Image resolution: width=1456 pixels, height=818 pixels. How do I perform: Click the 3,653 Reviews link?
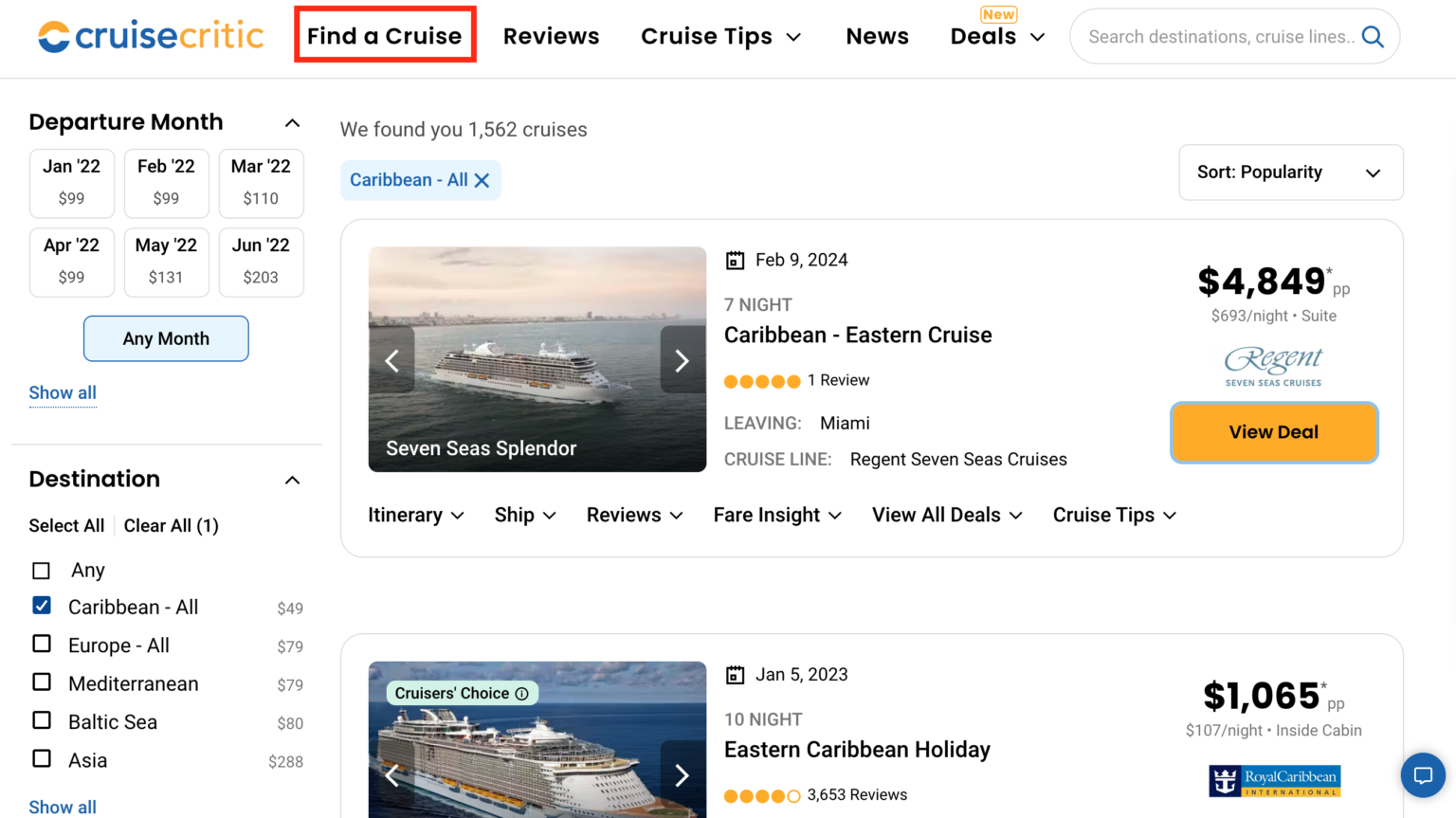(857, 794)
